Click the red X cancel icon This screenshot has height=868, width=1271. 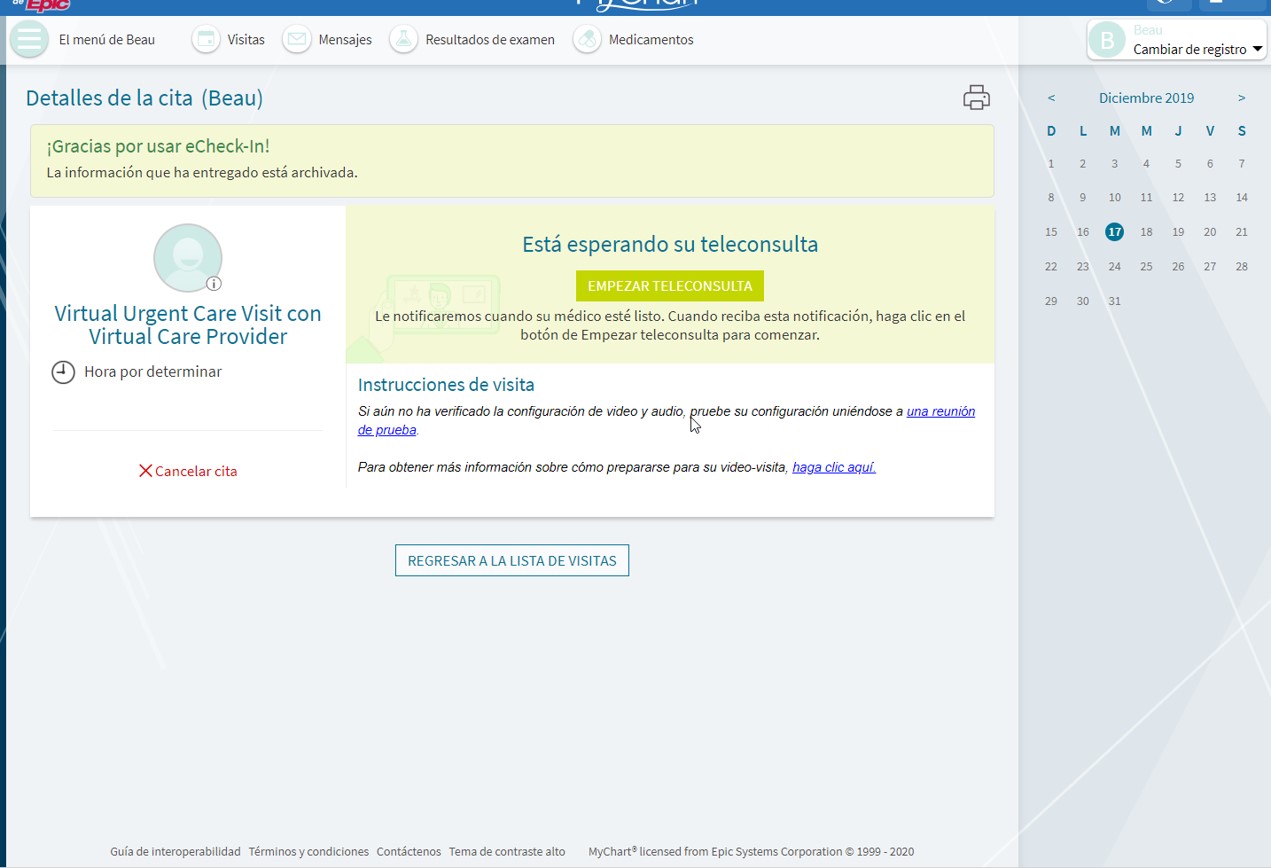(145, 471)
